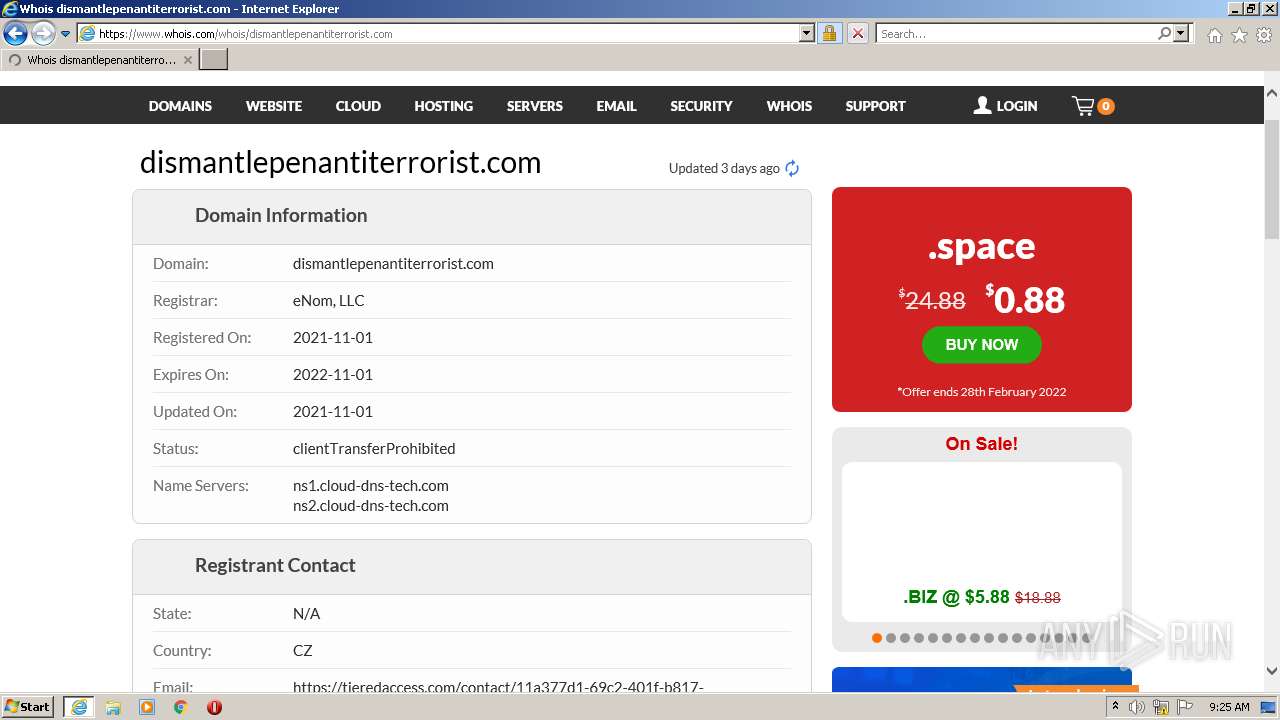1280x720 pixels.
Task: Close the Whois browser tab
Action: point(187,60)
